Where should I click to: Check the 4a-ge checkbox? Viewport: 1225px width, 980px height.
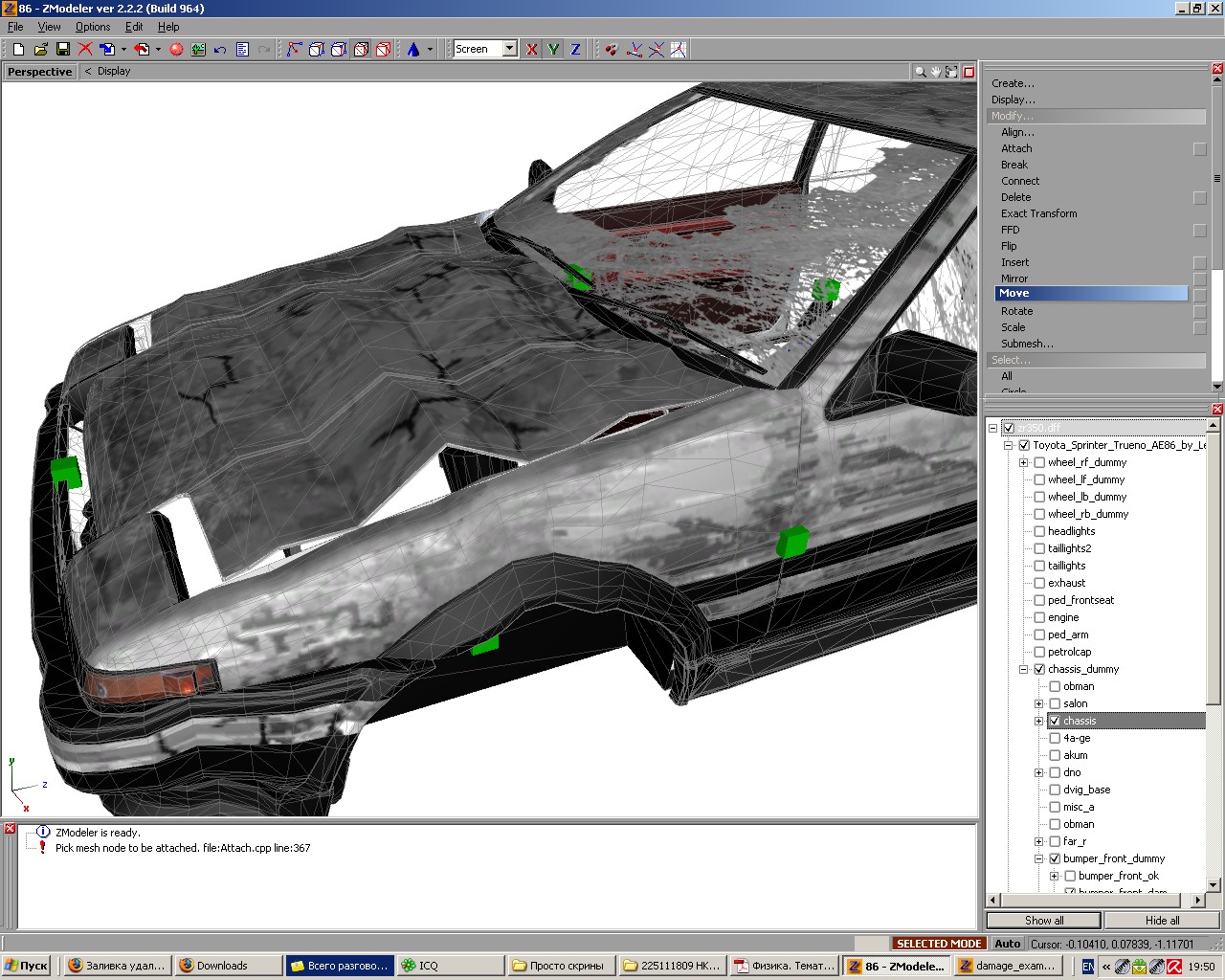1055,738
